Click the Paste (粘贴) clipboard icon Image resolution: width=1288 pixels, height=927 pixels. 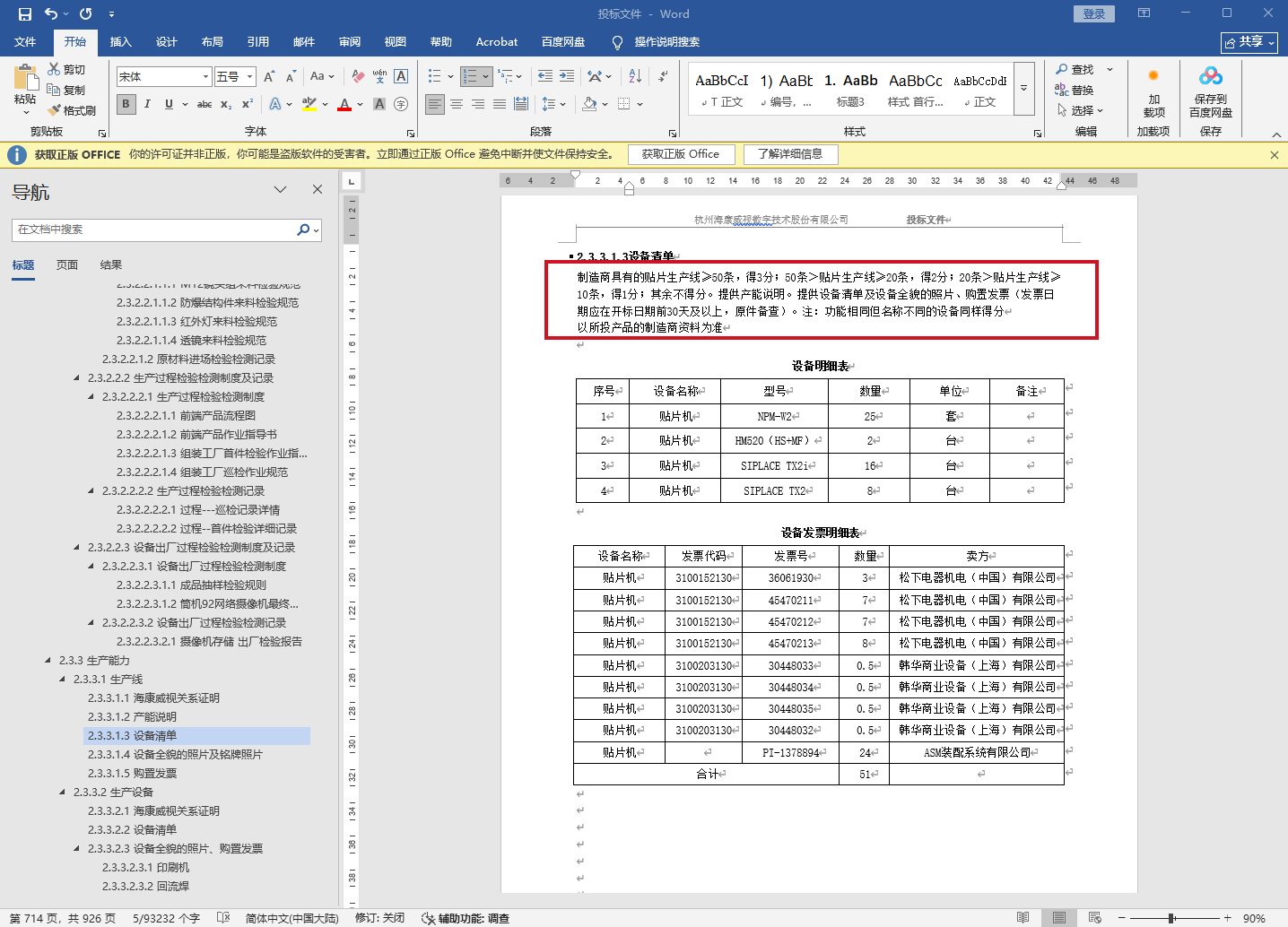tap(25, 77)
